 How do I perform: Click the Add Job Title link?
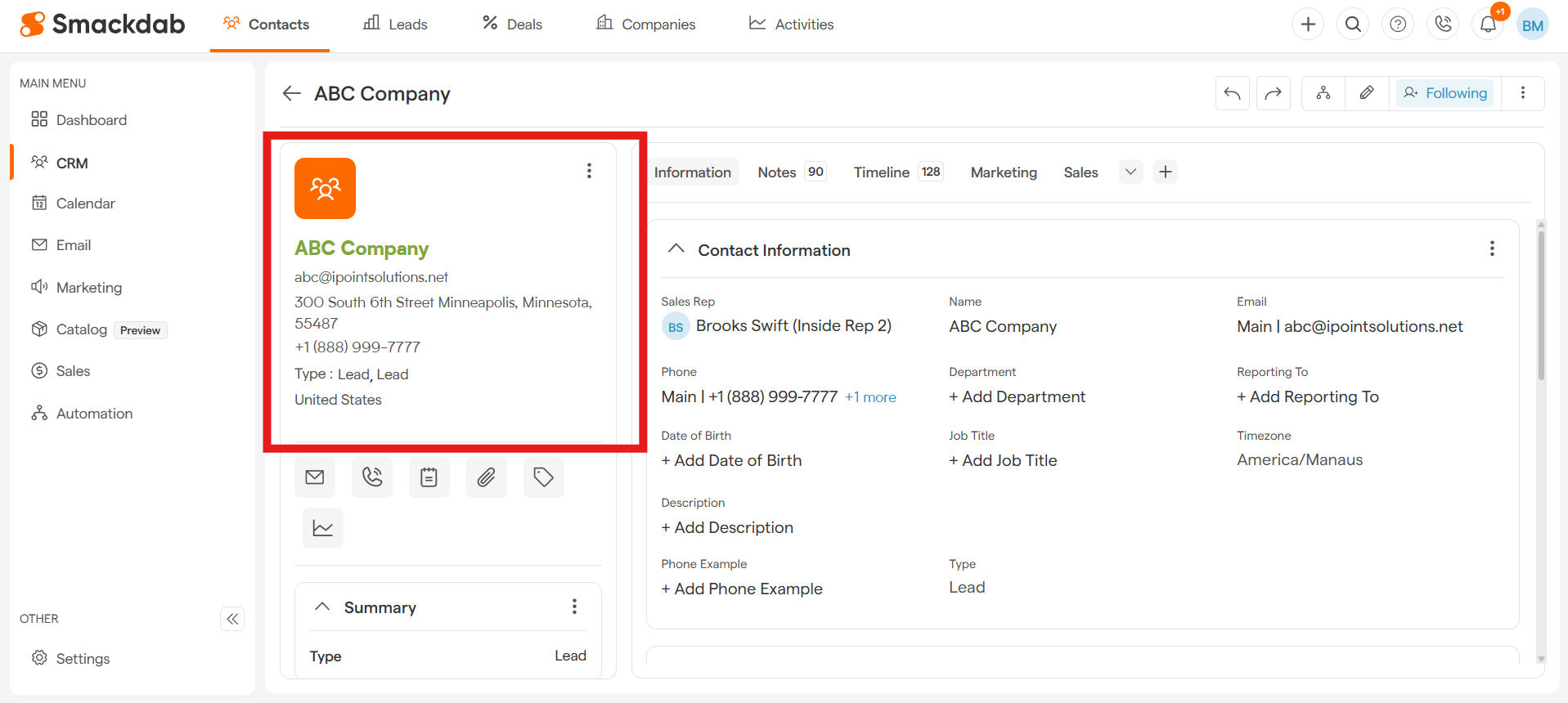point(1003,461)
